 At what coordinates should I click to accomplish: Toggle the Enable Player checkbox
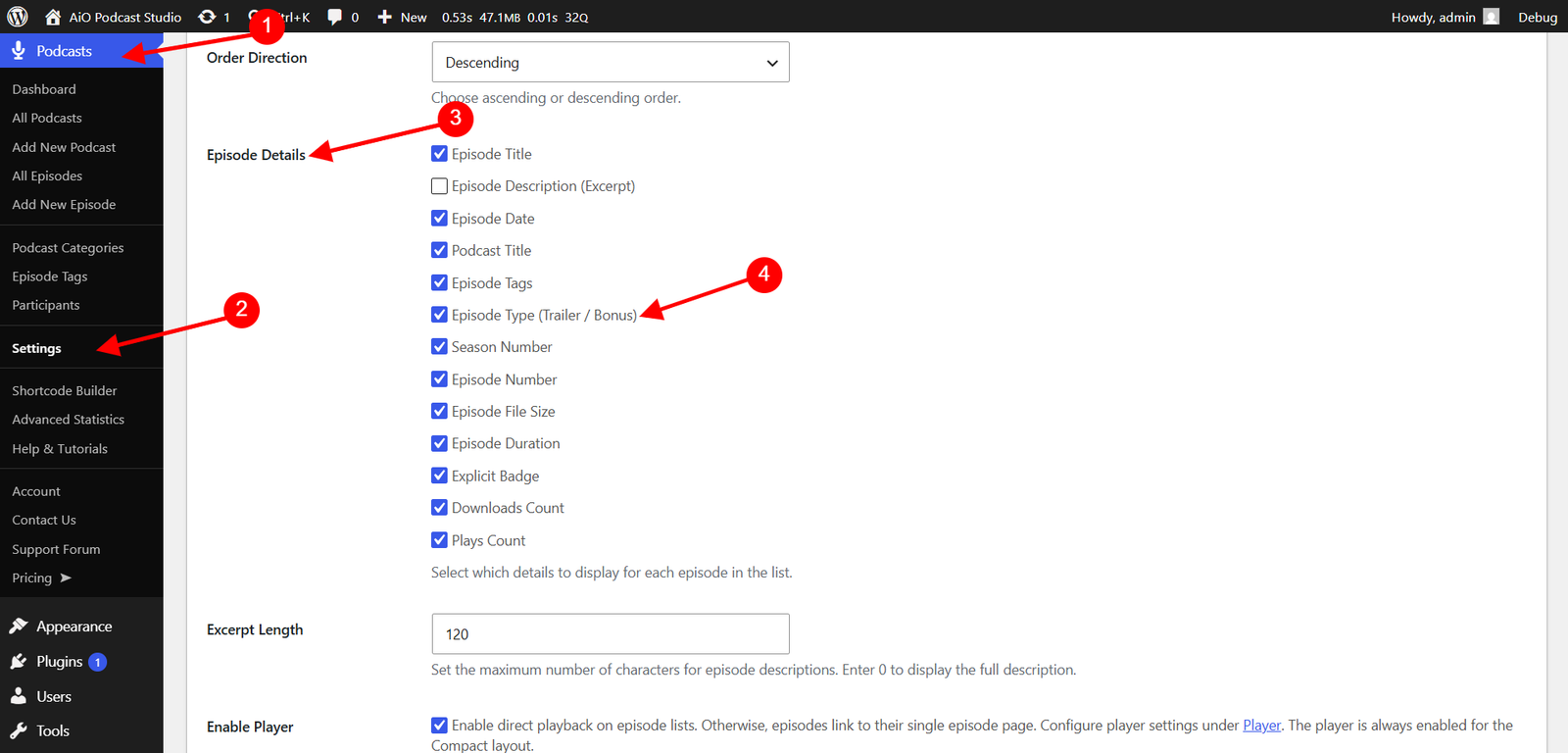tap(440, 726)
